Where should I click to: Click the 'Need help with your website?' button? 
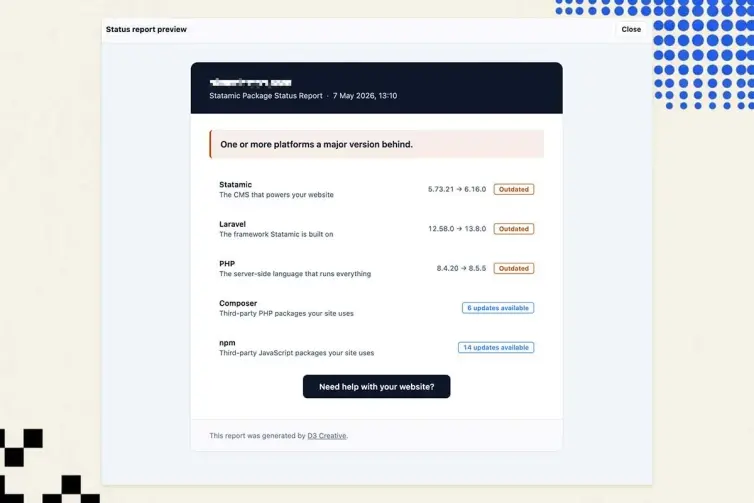click(377, 387)
